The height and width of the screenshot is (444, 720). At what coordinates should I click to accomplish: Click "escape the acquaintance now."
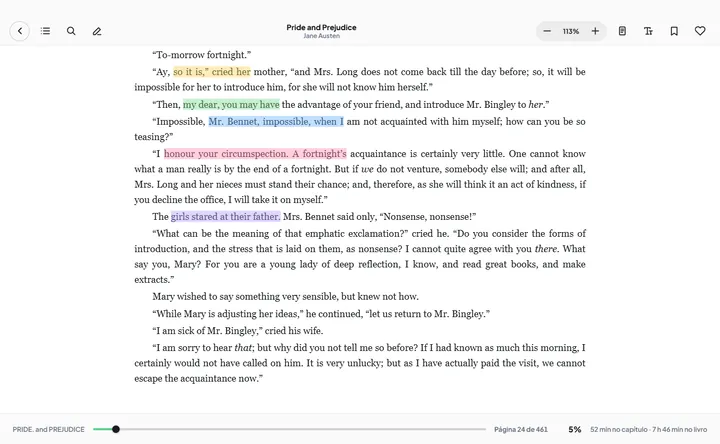click(198, 379)
